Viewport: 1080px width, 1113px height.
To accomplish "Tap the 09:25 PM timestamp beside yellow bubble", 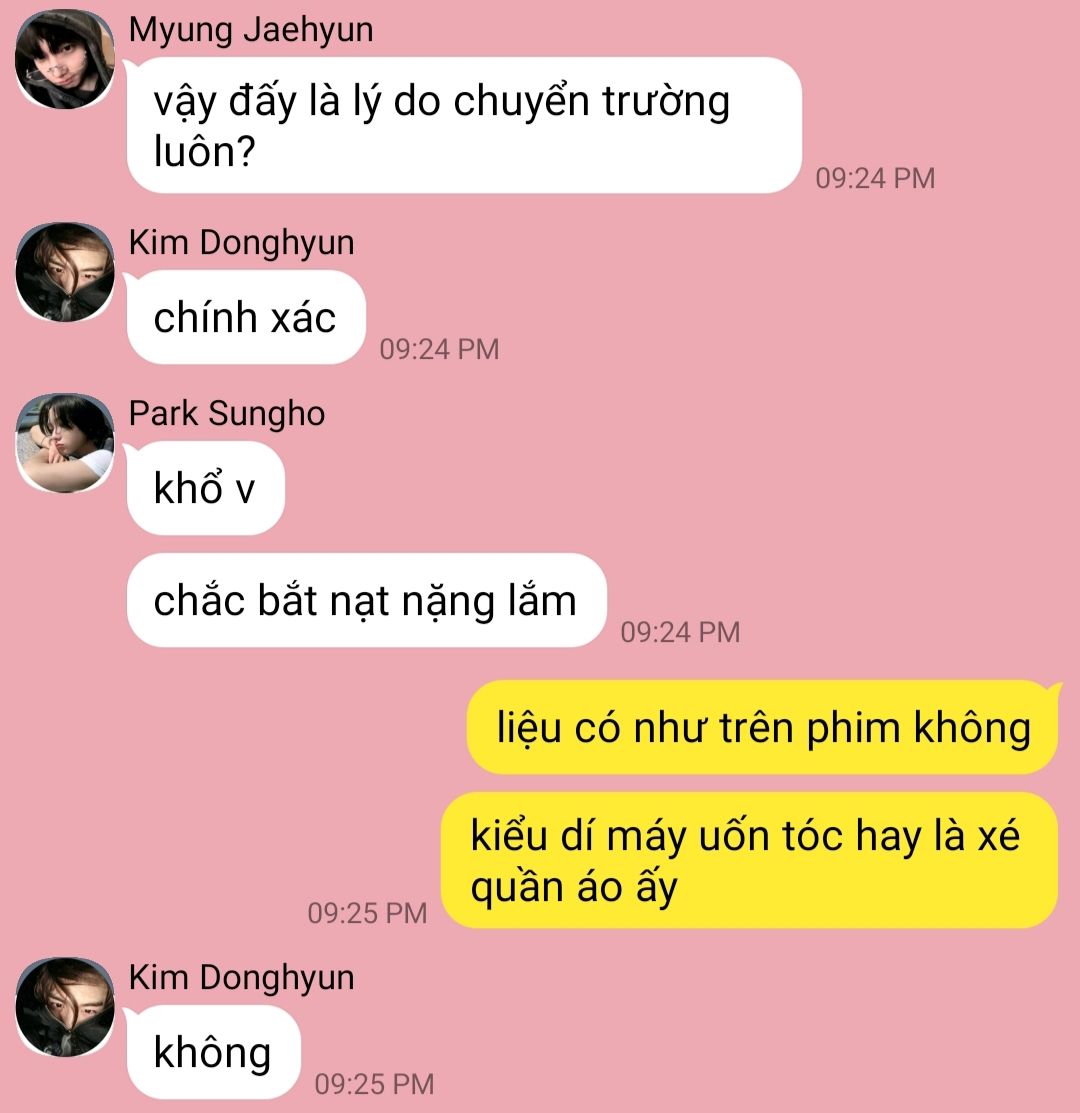I will coord(368,914).
